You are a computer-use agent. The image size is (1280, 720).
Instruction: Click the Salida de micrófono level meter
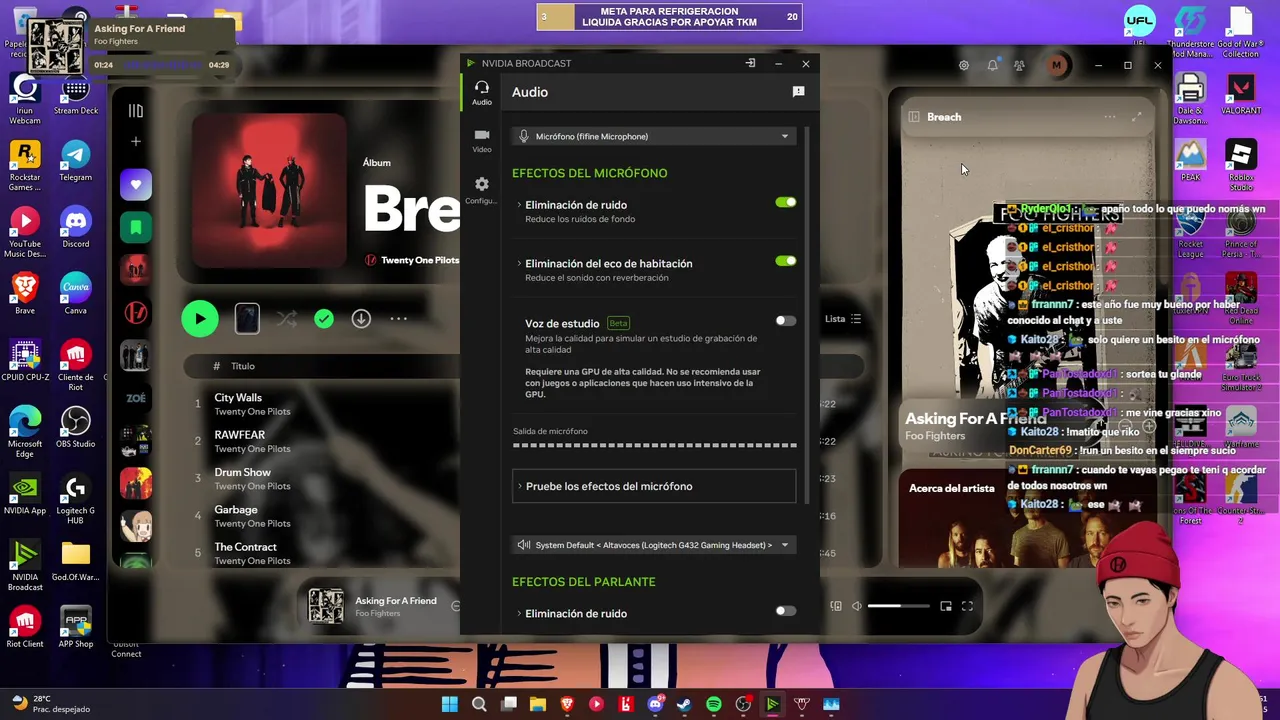click(x=654, y=445)
